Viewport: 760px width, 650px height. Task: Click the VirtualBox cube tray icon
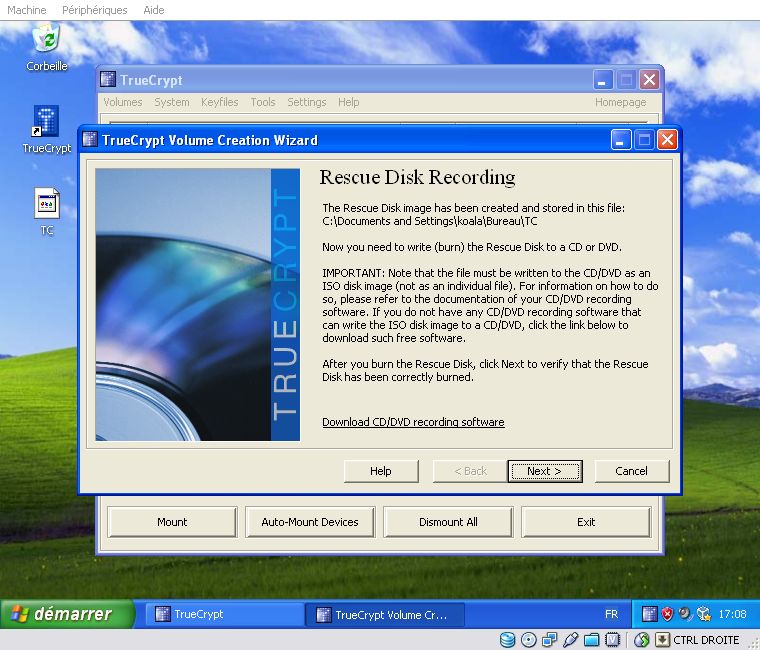pyautogui.click(x=703, y=614)
